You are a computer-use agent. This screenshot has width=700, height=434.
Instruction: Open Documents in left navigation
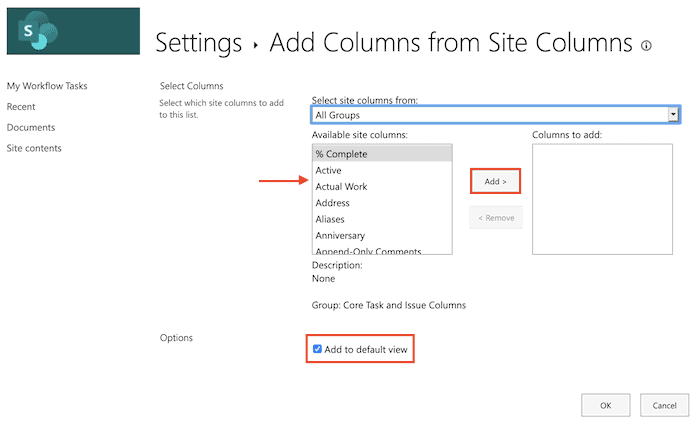[x=31, y=127]
